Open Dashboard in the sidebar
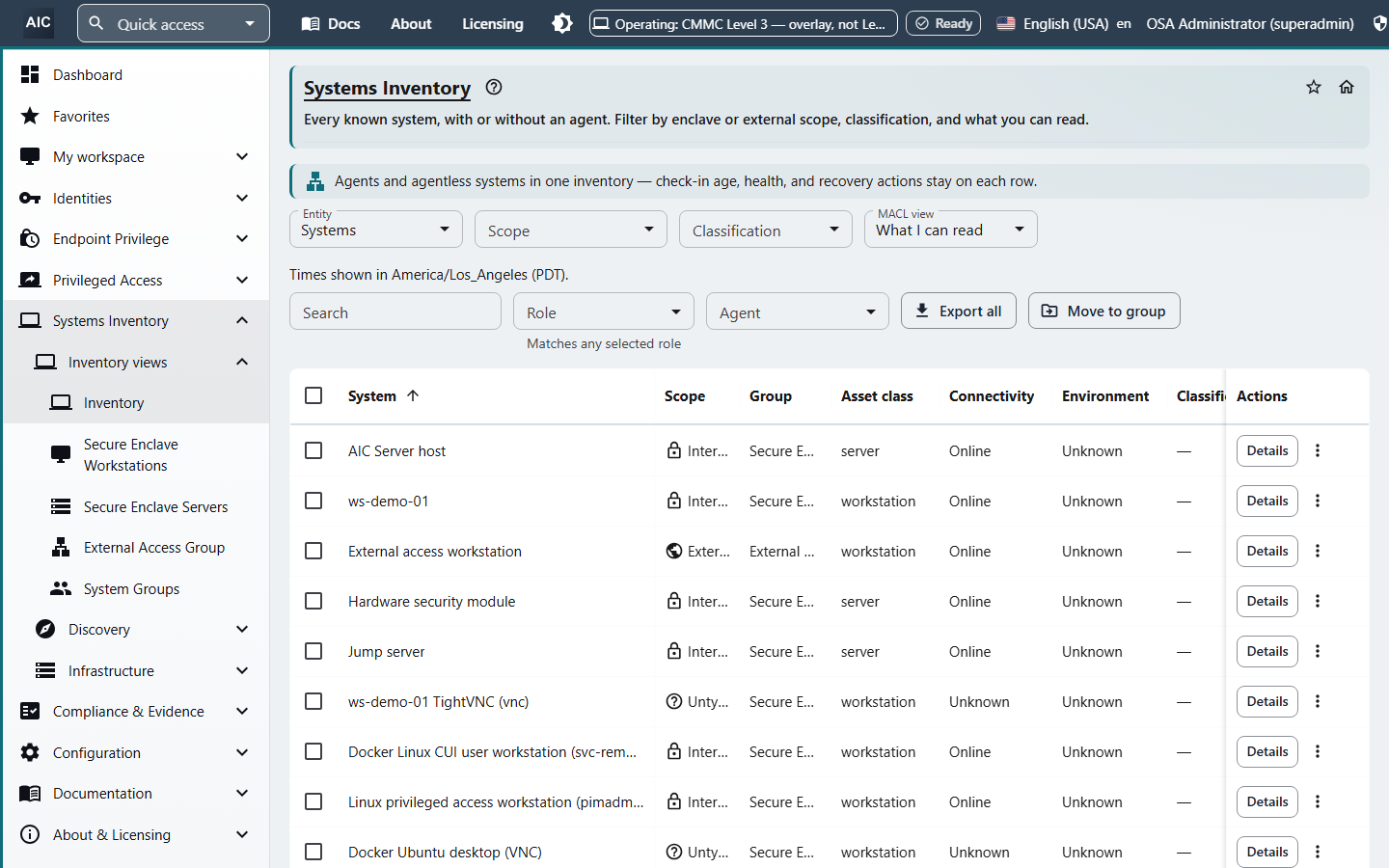 tap(136, 74)
